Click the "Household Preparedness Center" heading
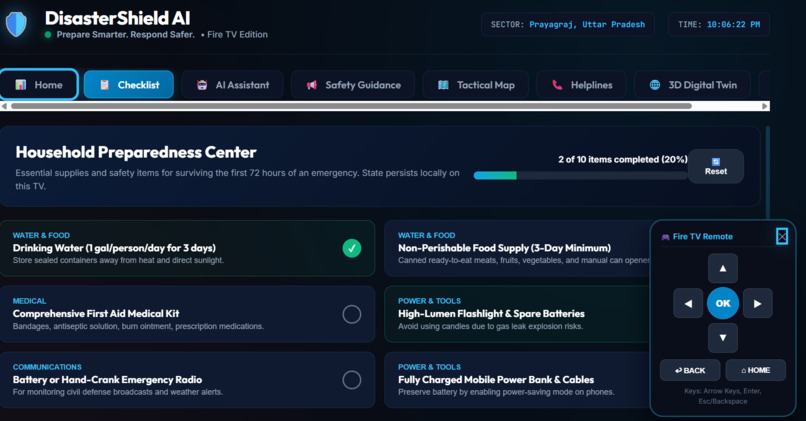The width and height of the screenshot is (806, 421). [136, 152]
